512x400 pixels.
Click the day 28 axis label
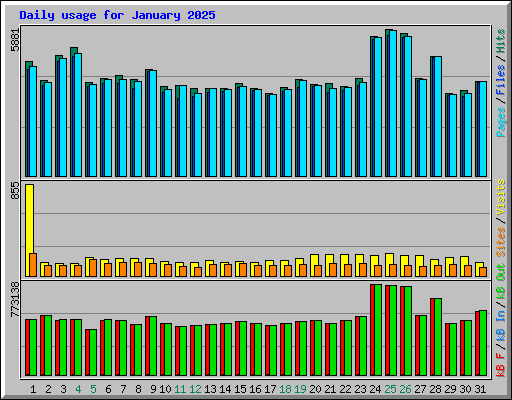tap(435, 389)
